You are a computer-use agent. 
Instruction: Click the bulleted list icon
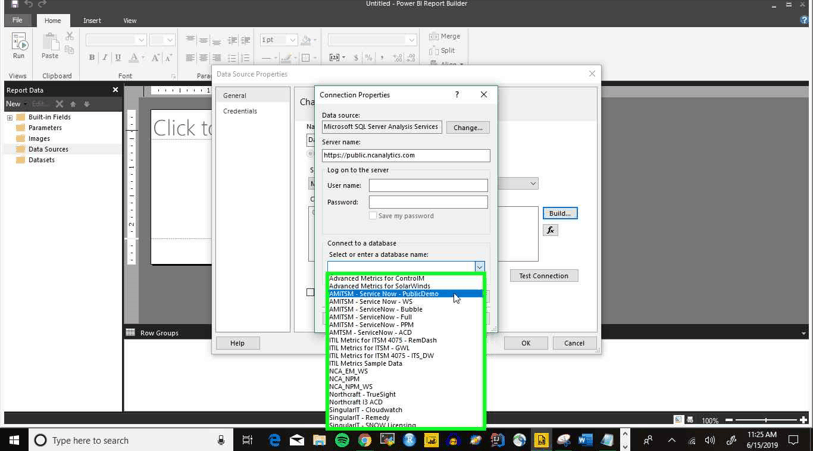(232, 58)
